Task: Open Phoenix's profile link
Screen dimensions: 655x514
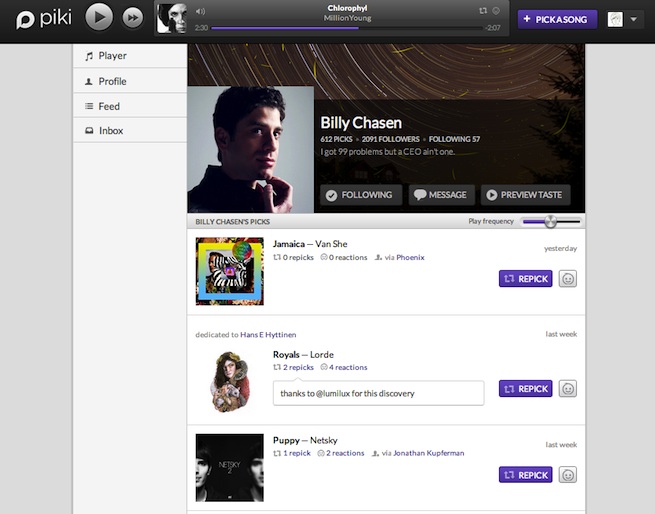Action: (x=410, y=257)
